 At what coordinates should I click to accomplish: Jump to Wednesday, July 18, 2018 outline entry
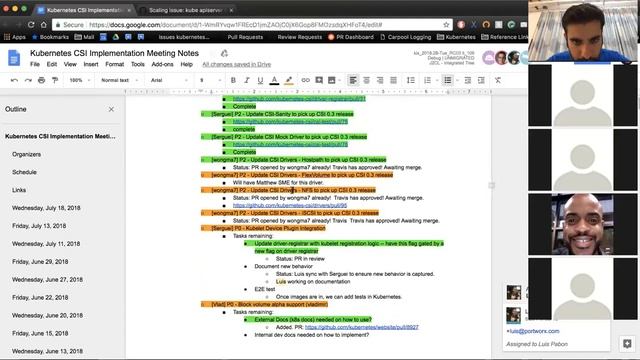pyautogui.click(x=46, y=208)
